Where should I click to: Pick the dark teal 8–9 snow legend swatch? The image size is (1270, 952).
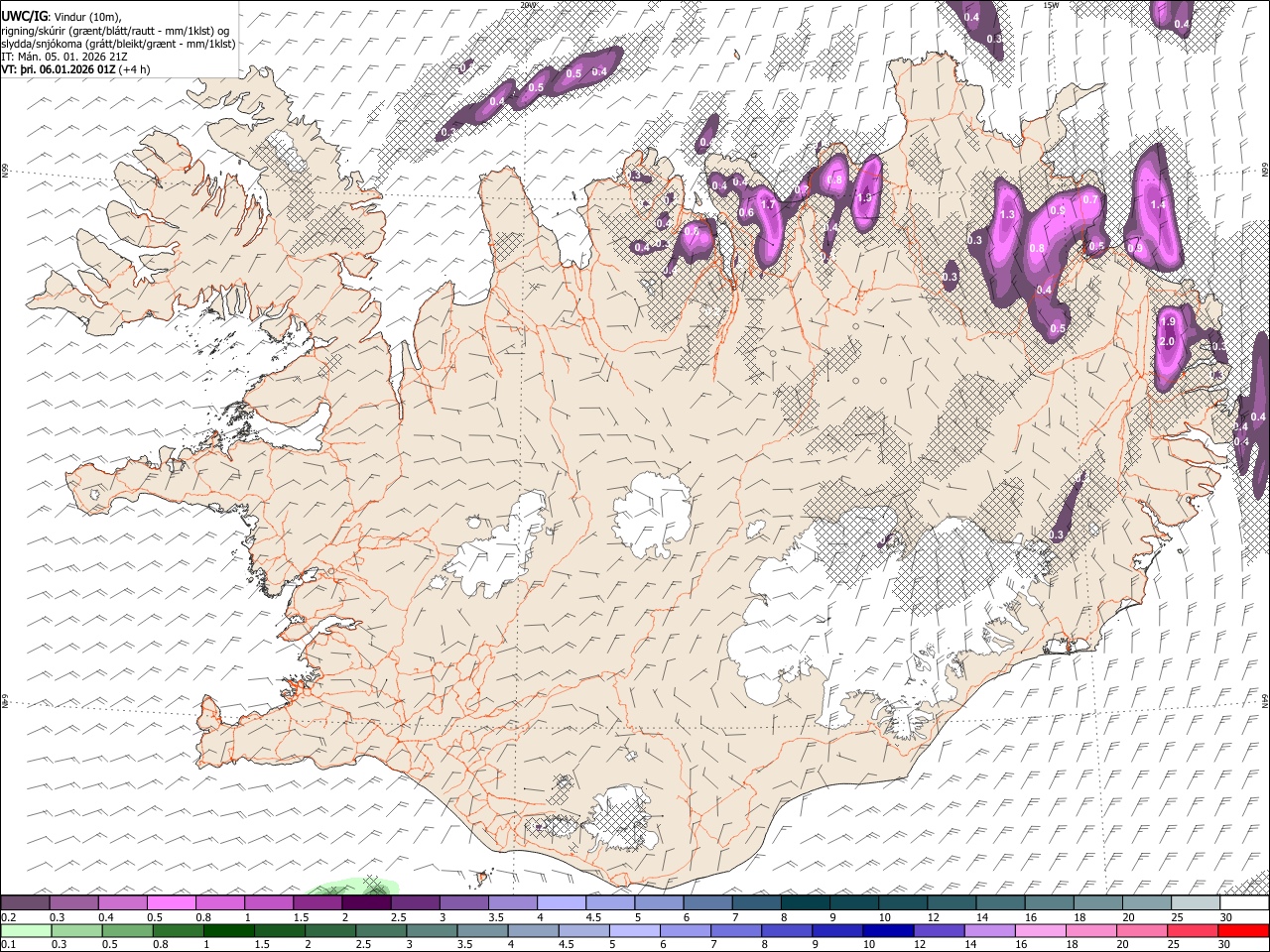click(x=806, y=903)
